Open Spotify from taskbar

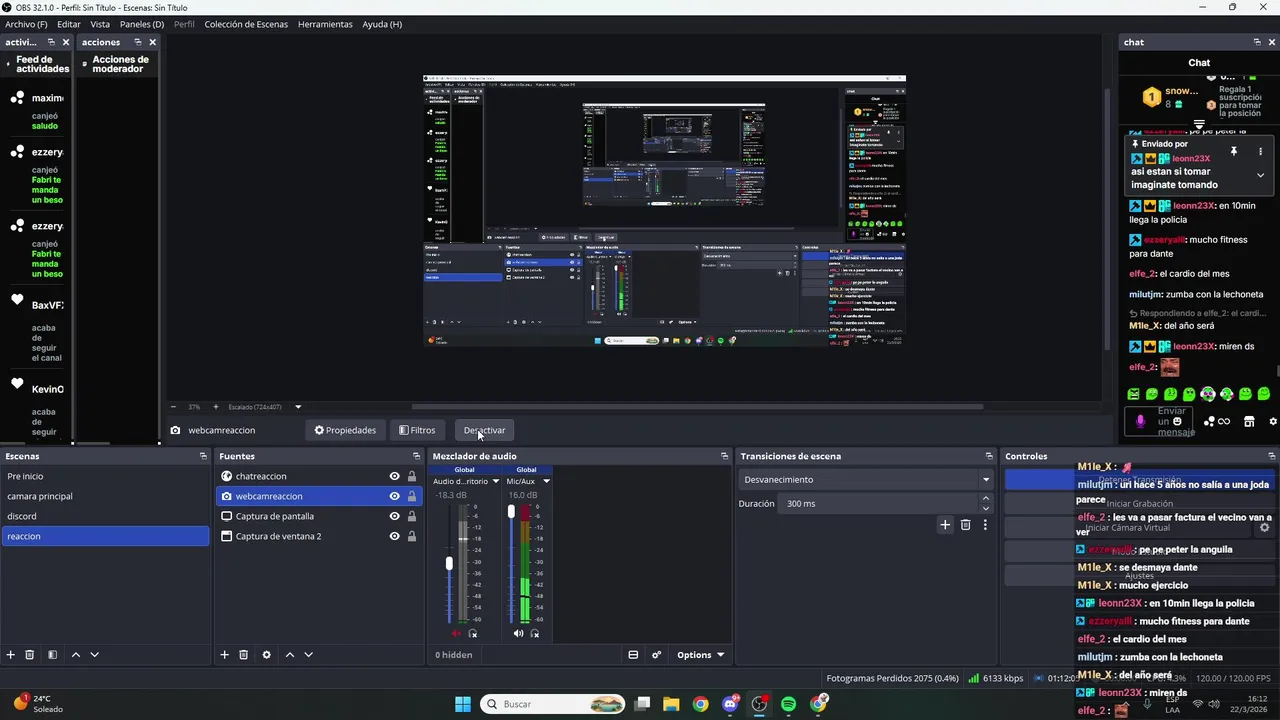point(788,704)
